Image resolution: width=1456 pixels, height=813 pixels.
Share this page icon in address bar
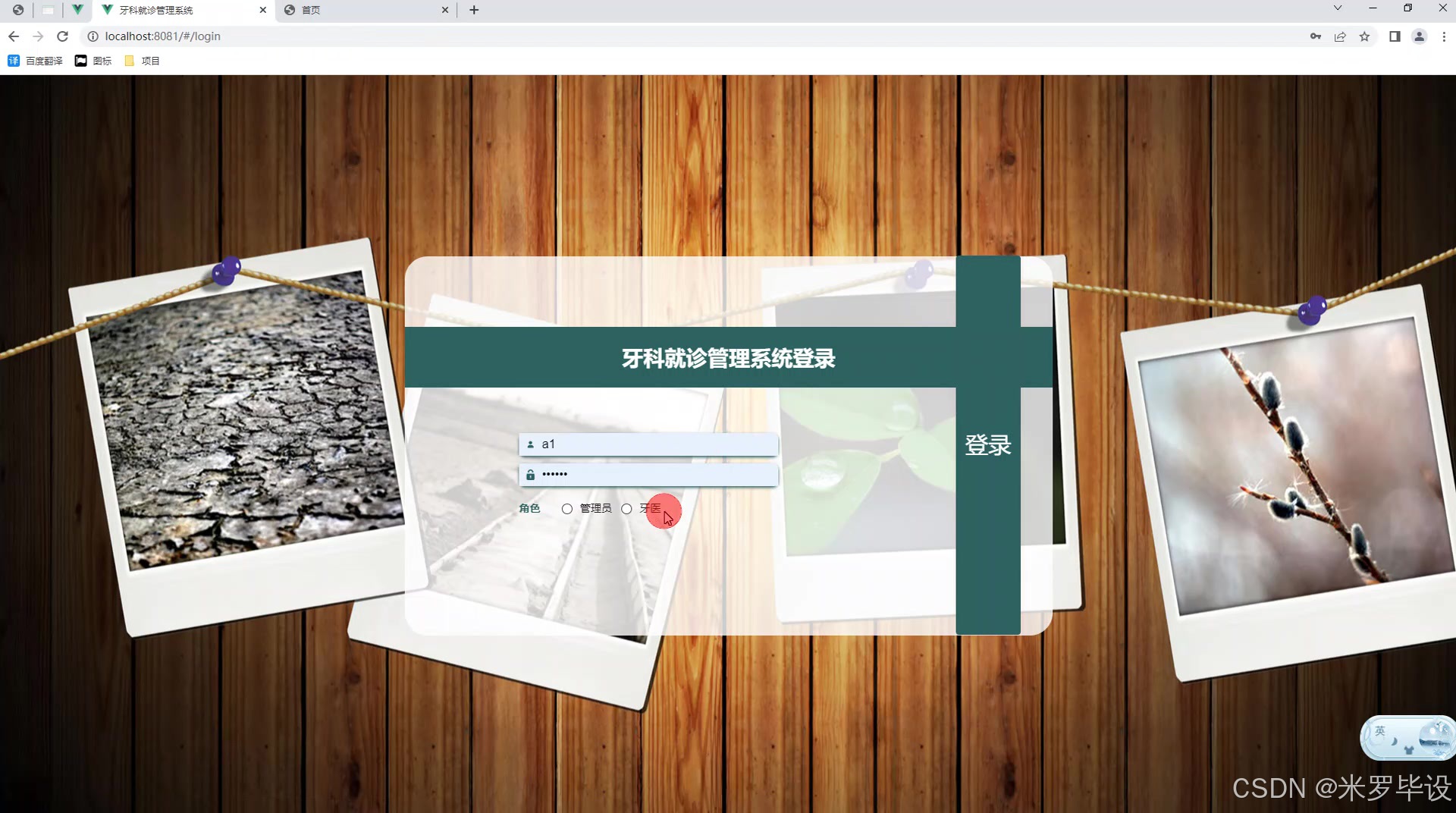[1340, 36]
